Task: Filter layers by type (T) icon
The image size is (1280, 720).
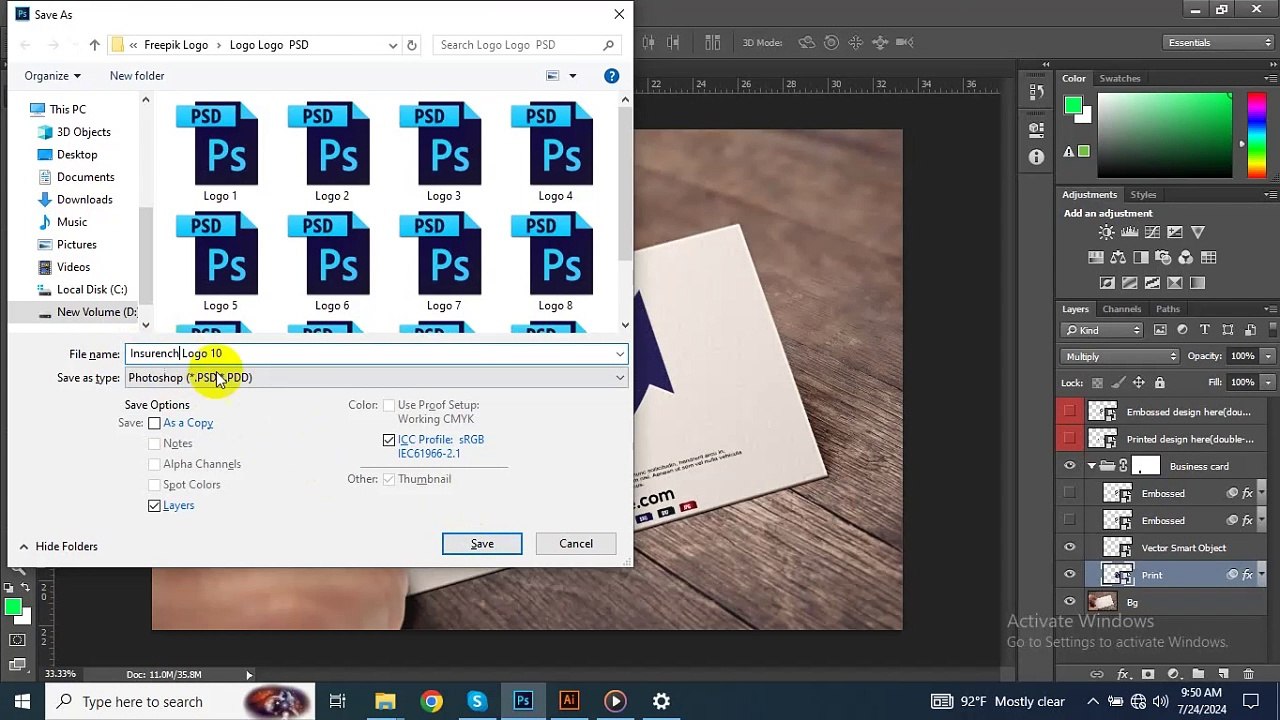Action: tap(1204, 330)
